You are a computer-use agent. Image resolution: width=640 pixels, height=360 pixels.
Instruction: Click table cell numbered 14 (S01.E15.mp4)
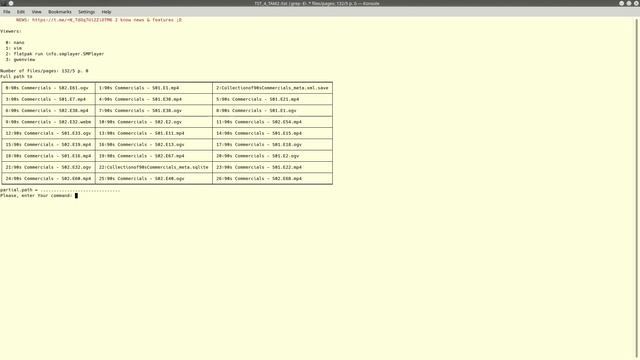(272, 133)
